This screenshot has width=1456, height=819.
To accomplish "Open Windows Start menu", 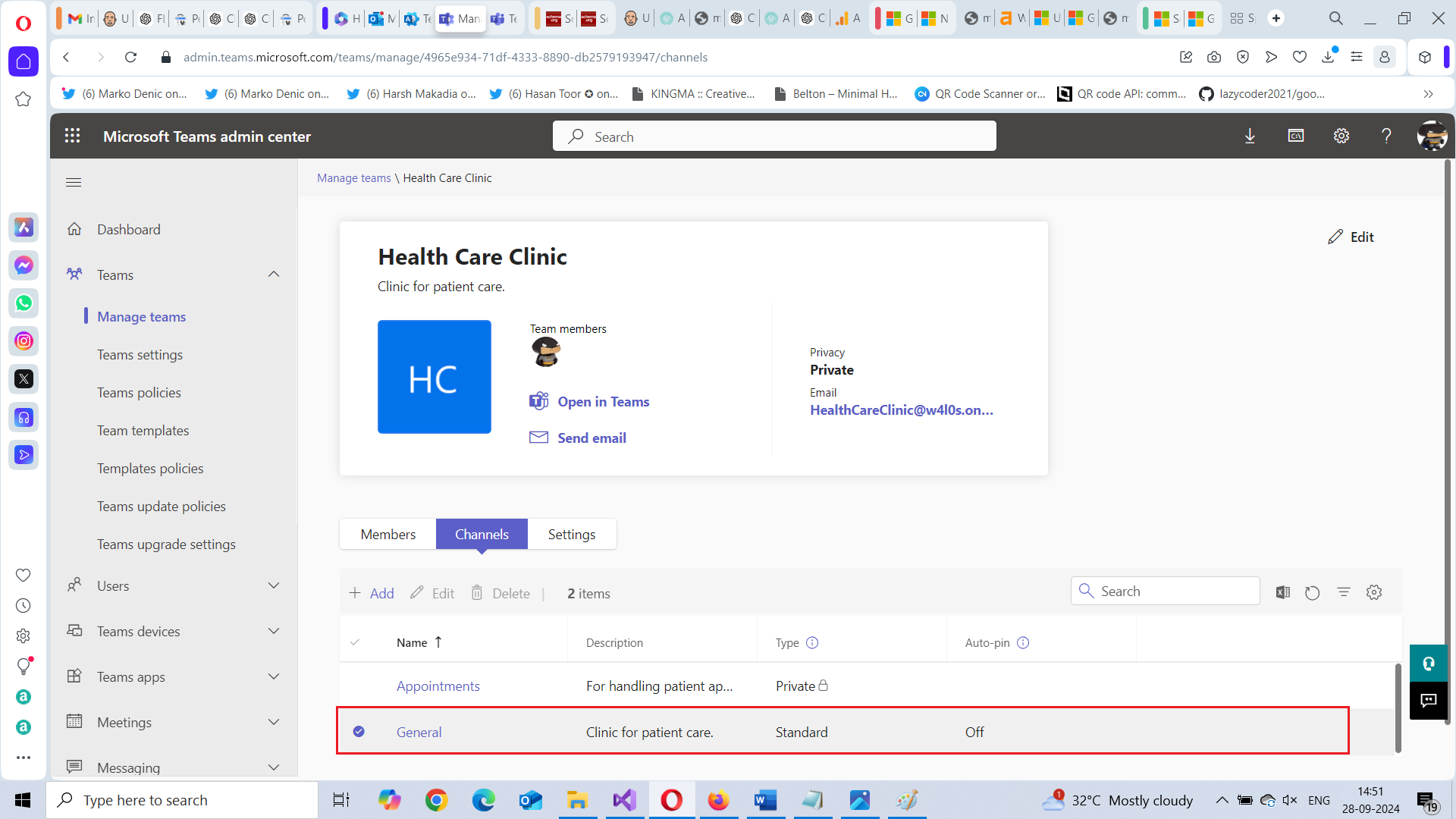I will pos(23,800).
